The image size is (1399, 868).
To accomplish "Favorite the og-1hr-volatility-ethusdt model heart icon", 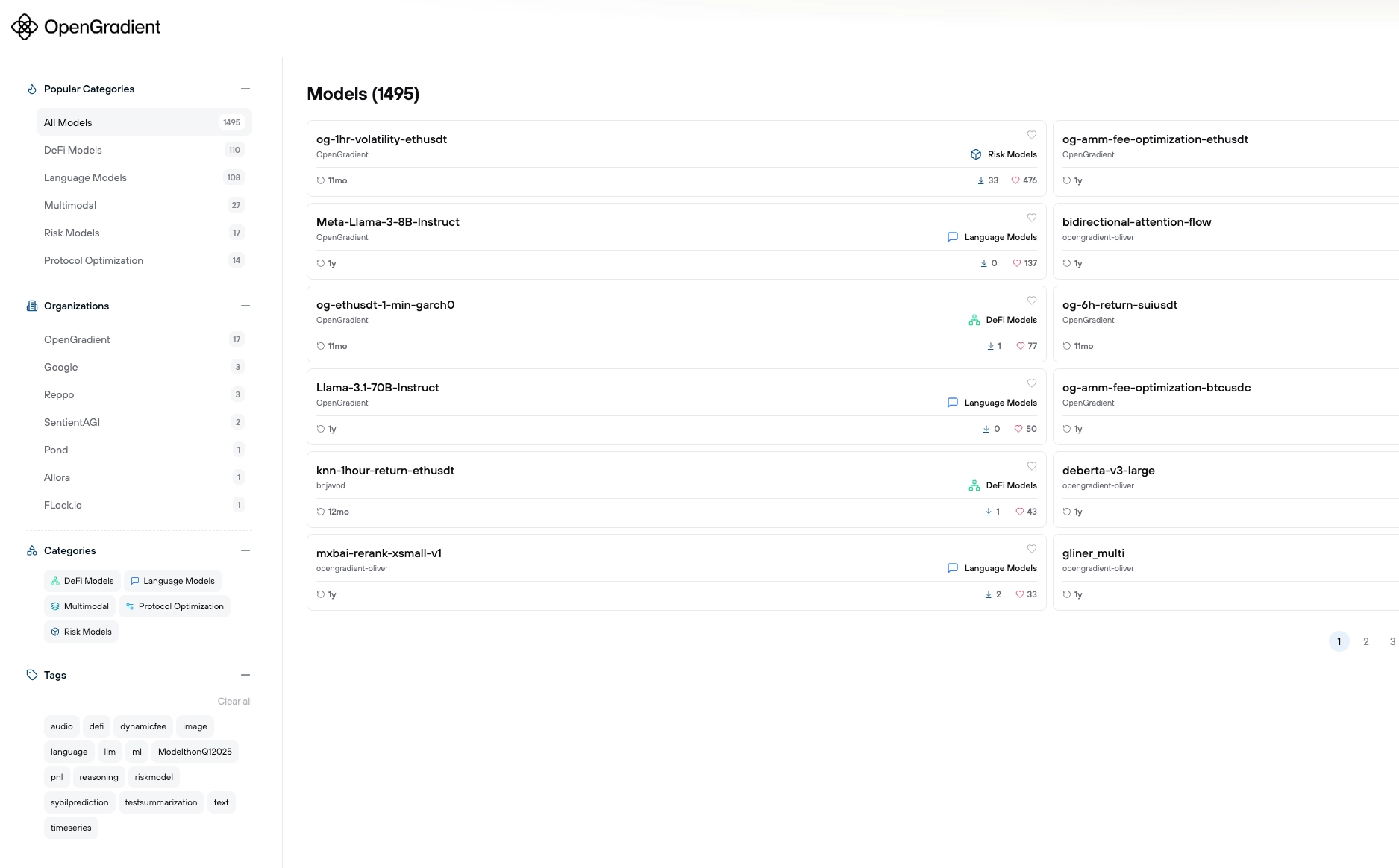I will click(x=1031, y=135).
